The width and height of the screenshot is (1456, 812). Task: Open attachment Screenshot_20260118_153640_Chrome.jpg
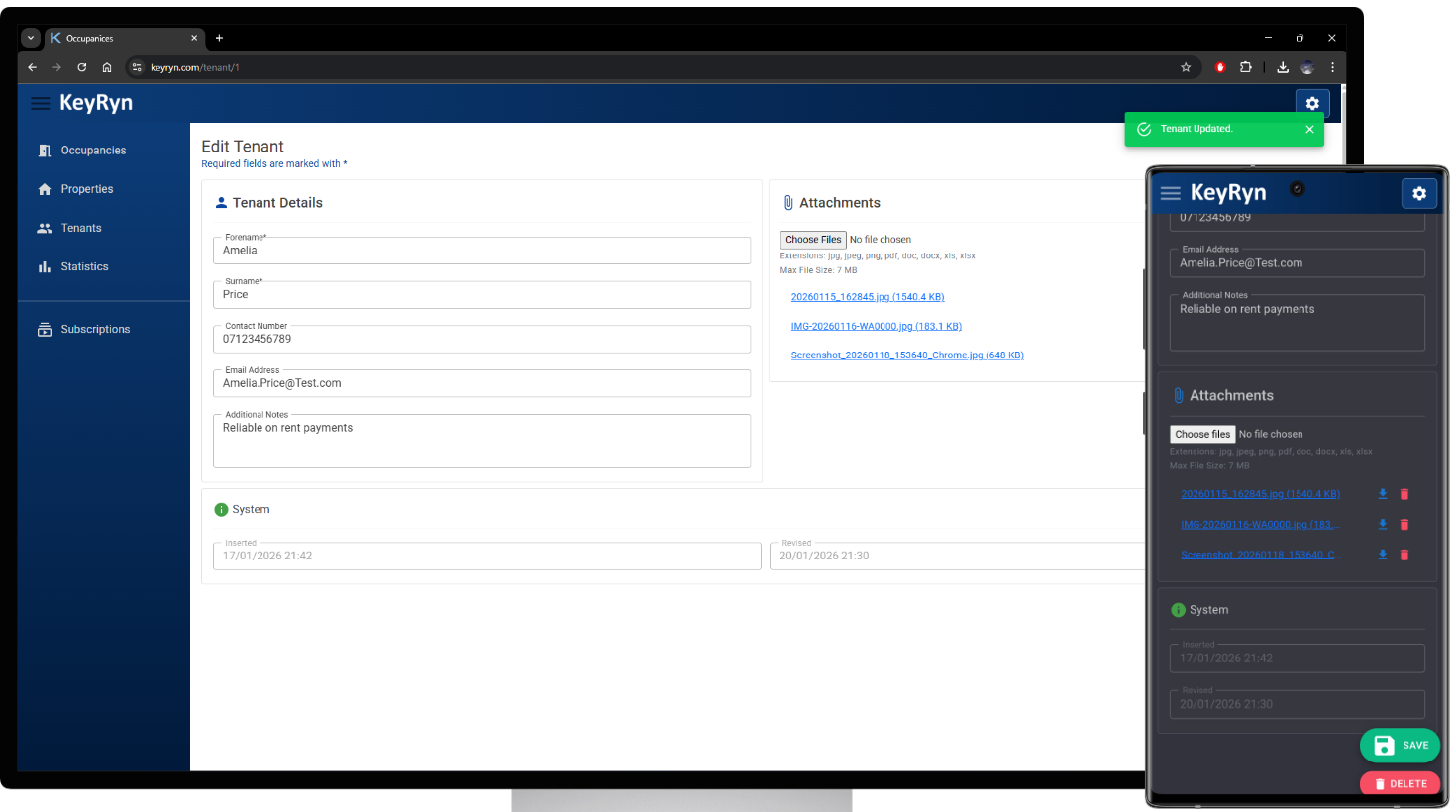[x=906, y=355]
